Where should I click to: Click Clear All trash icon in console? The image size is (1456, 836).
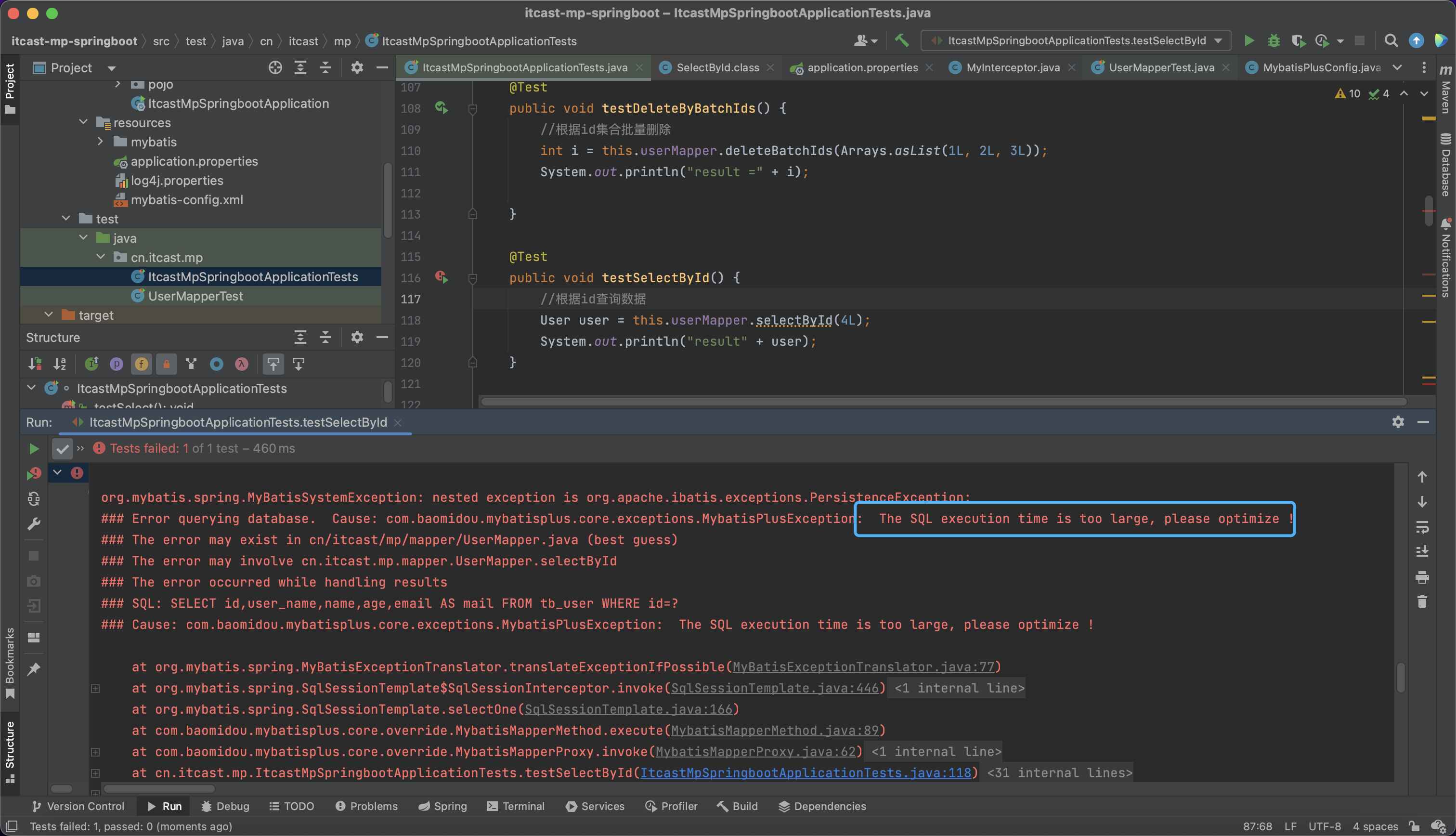click(x=1422, y=602)
